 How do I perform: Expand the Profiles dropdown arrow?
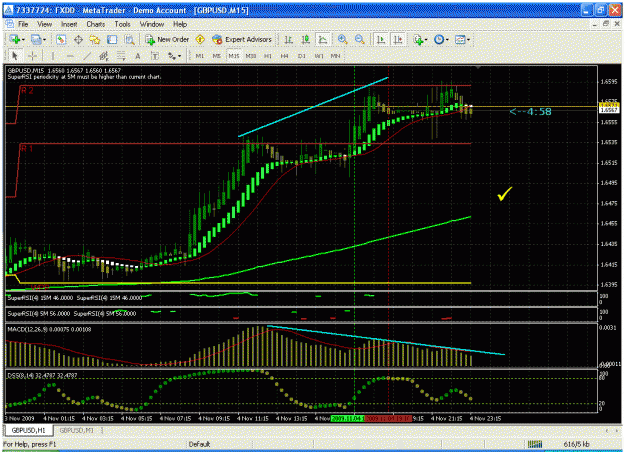point(44,40)
